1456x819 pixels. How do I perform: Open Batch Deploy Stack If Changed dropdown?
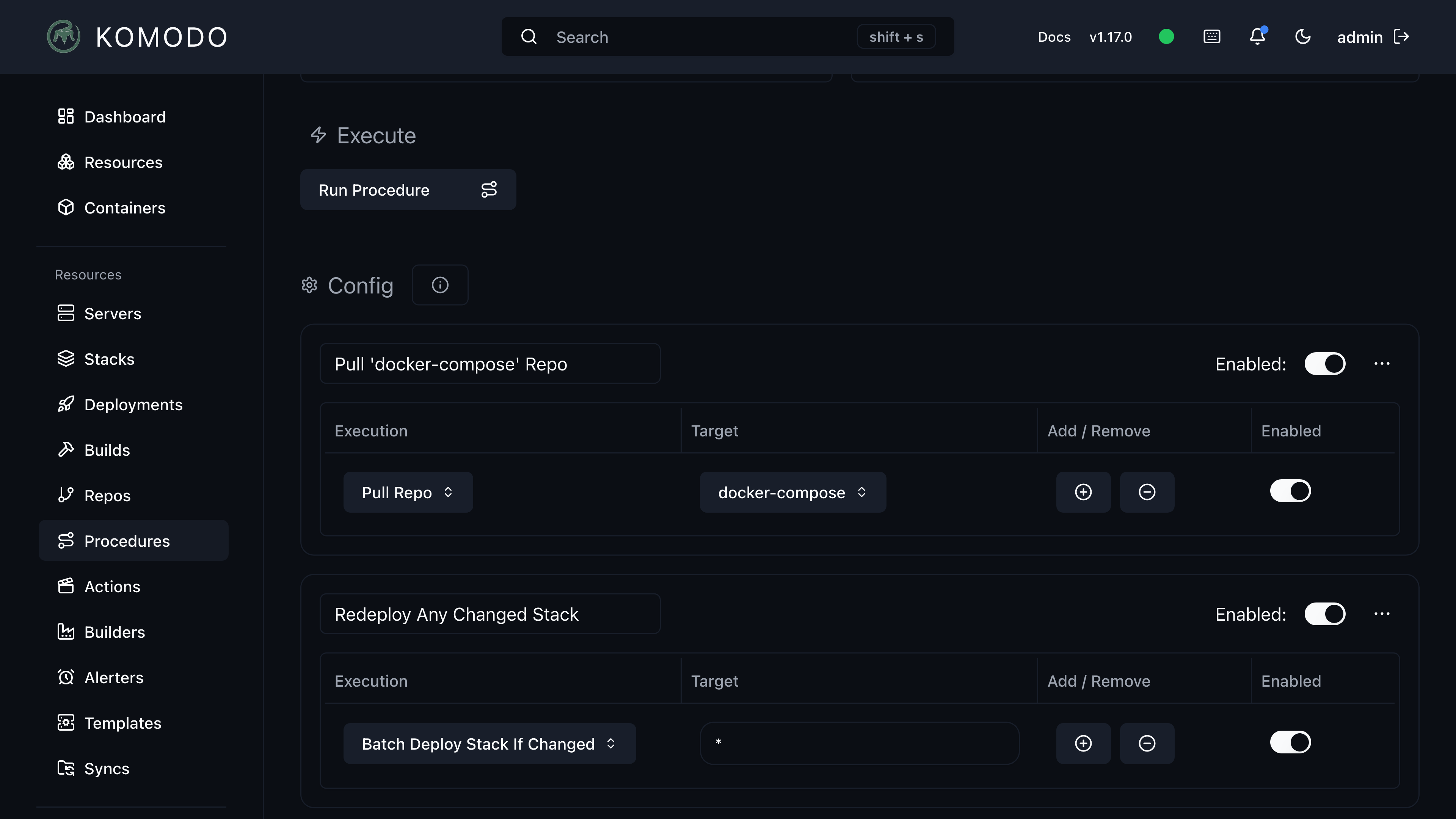pos(490,743)
